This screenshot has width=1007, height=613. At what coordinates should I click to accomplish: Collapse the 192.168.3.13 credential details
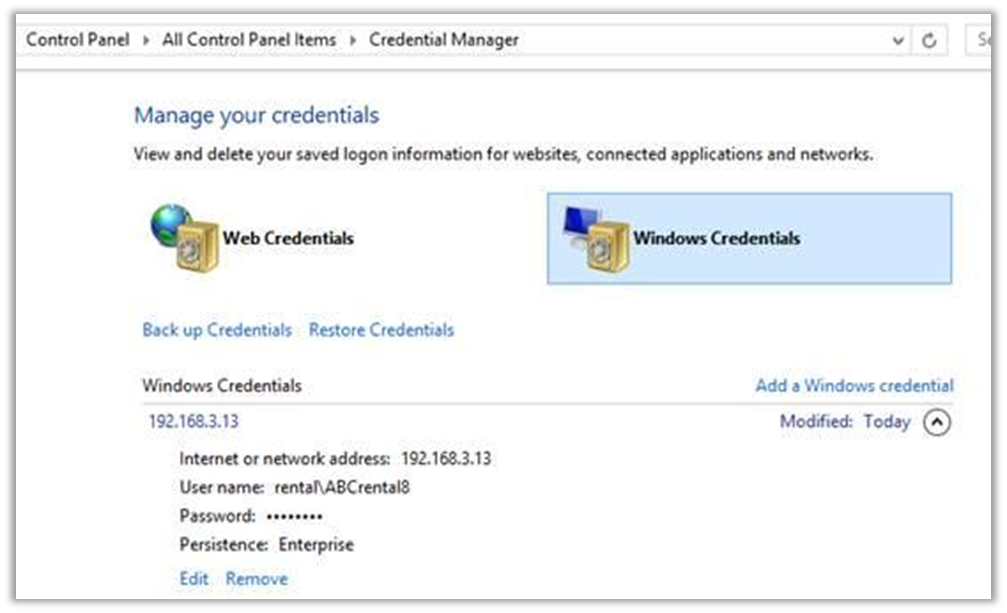(935, 422)
